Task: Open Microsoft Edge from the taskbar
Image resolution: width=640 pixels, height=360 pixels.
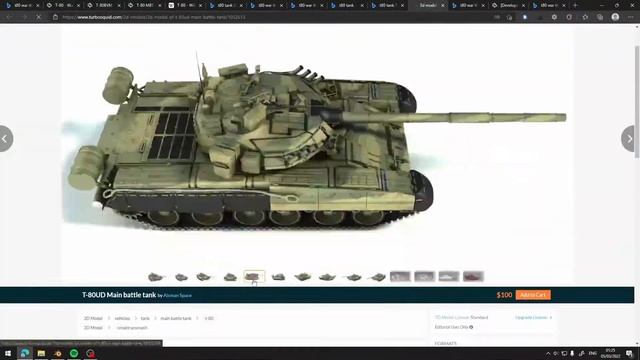Action: tap(24, 353)
